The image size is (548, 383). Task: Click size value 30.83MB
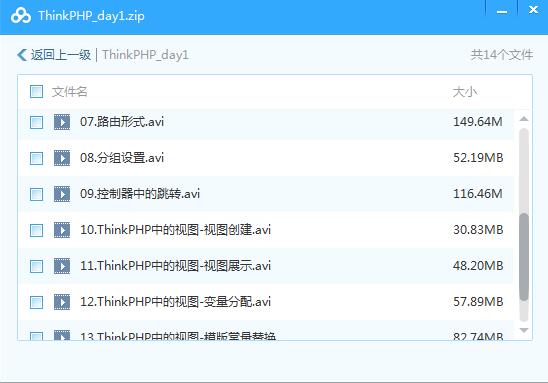click(x=478, y=230)
